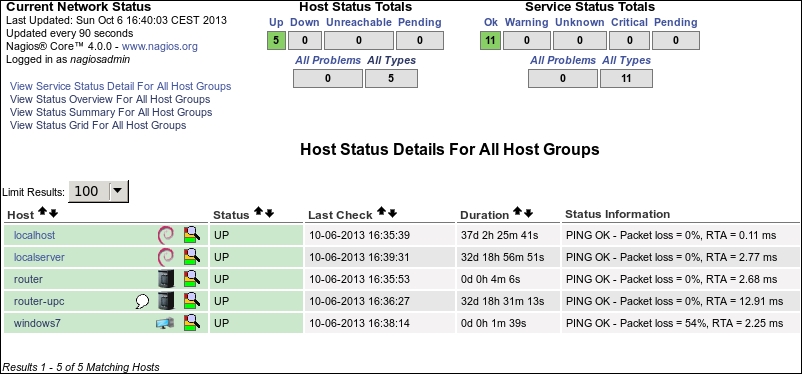Image resolution: width=802 pixels, height=374 pixels.
Task: Click router-upc status info RTA 12.91 ms
Action: point(675,301)
